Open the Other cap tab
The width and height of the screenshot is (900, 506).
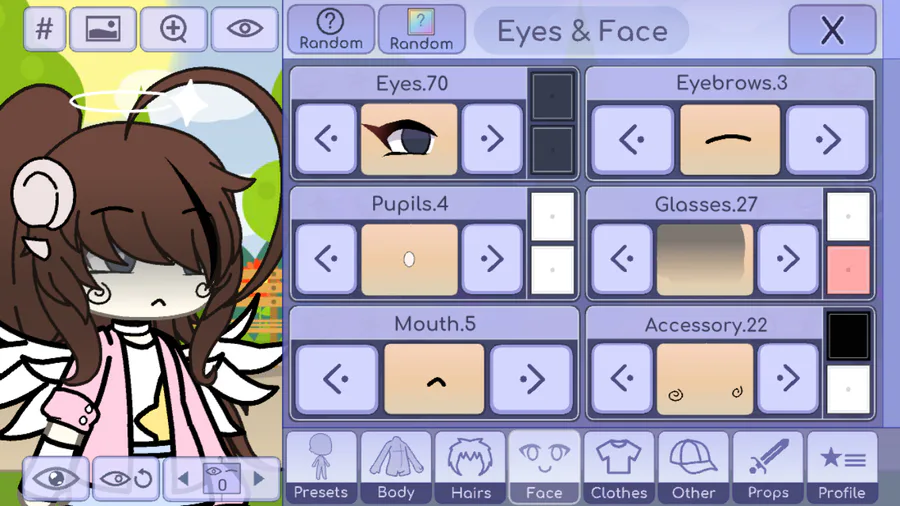(693, 468)
